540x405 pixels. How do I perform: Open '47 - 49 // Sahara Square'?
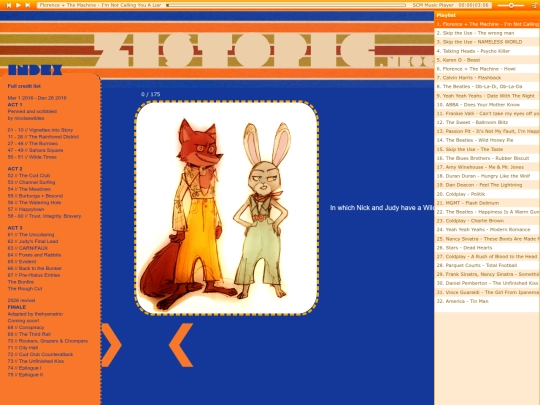[35, 150]
